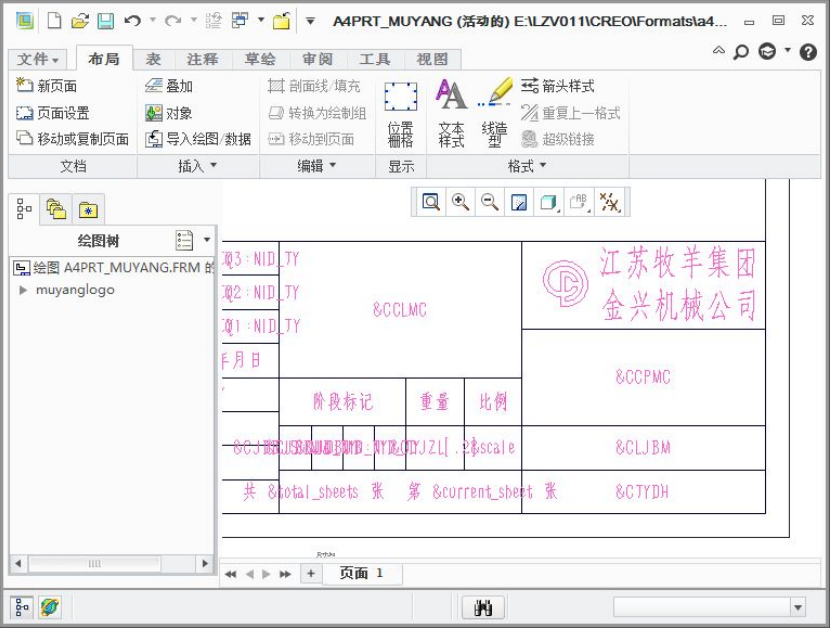
Task: Open a file using the folder icon
Action: tap(80, 21)
